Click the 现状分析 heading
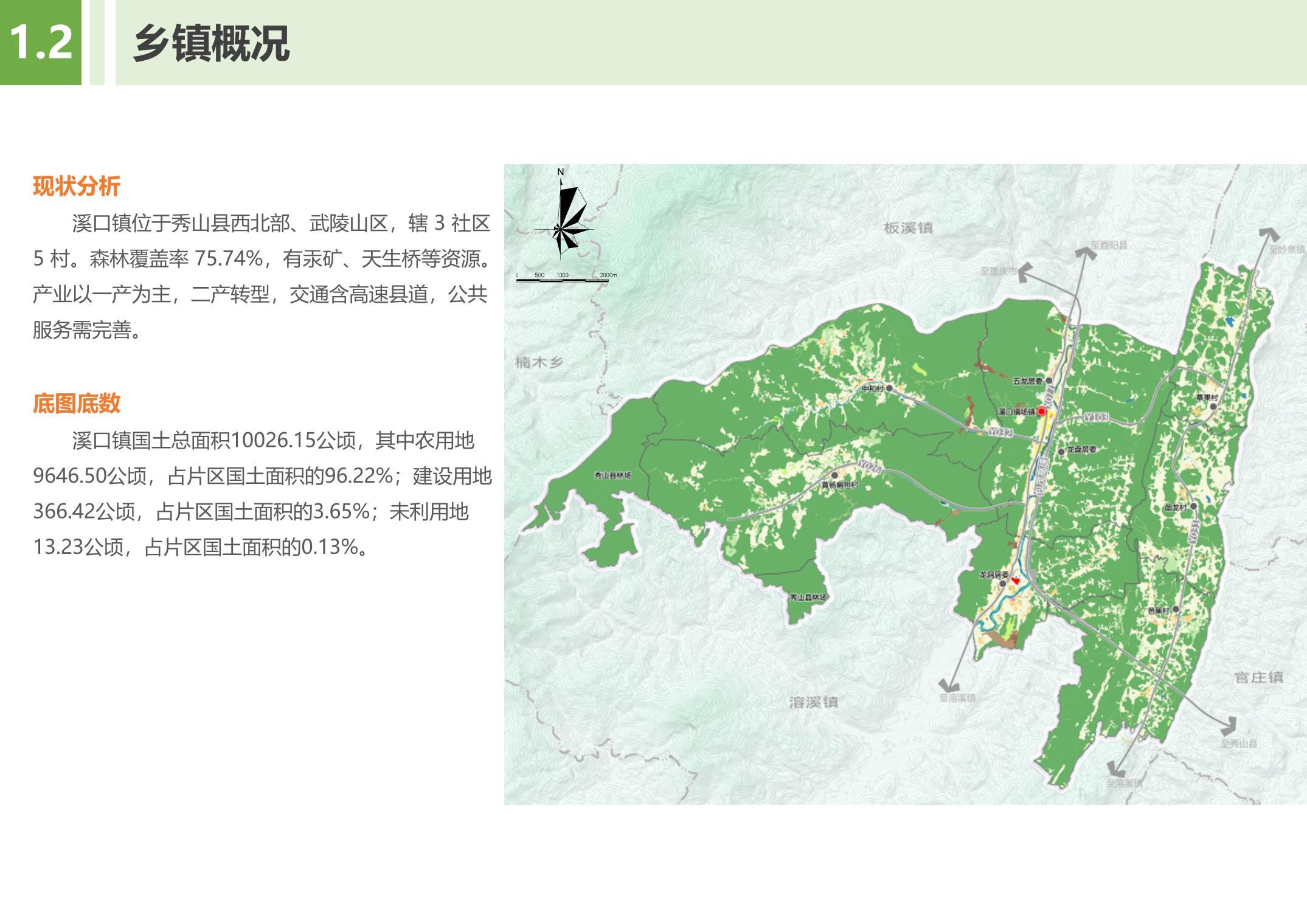The image size is (1307, 924). pyautogui.click(x=77, y=186)
